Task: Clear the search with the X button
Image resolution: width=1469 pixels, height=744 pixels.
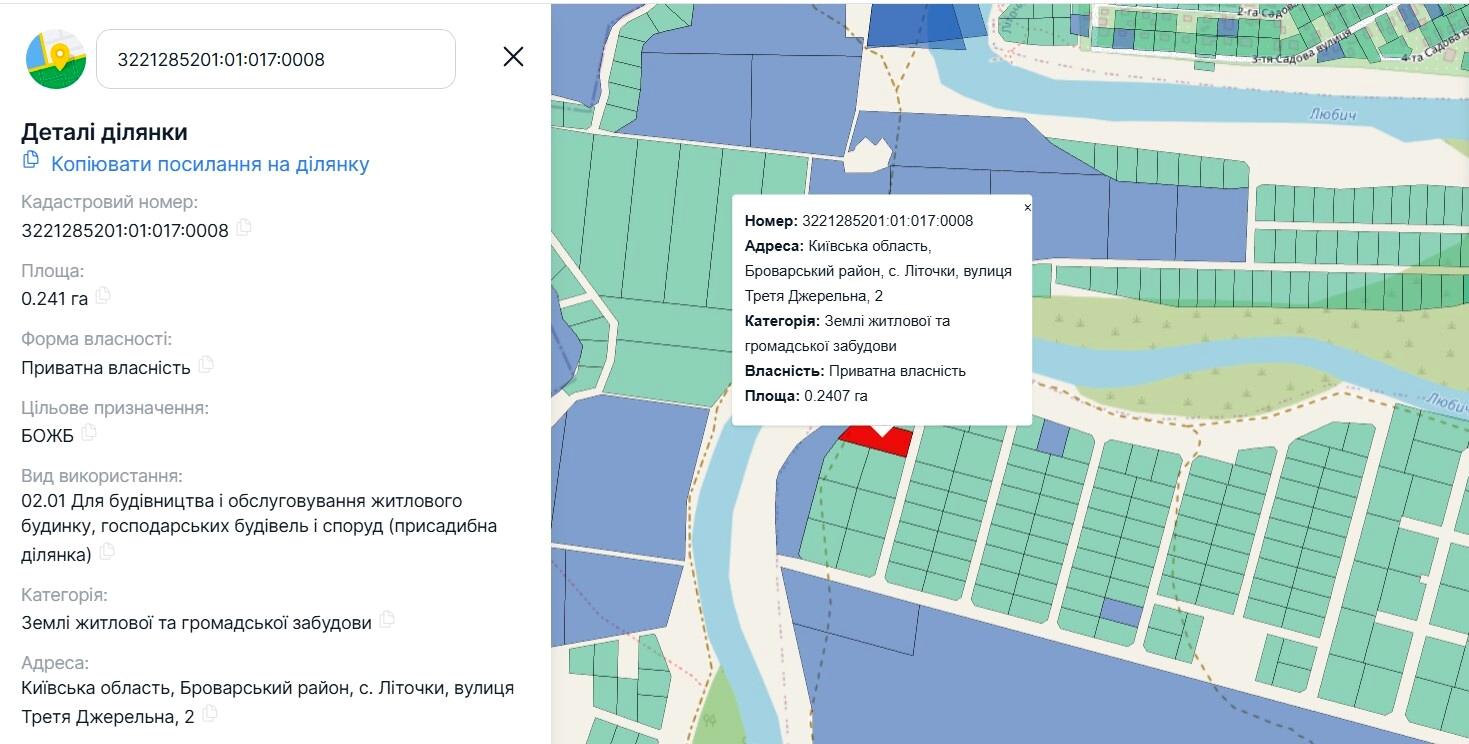Action: coord(513,57)
